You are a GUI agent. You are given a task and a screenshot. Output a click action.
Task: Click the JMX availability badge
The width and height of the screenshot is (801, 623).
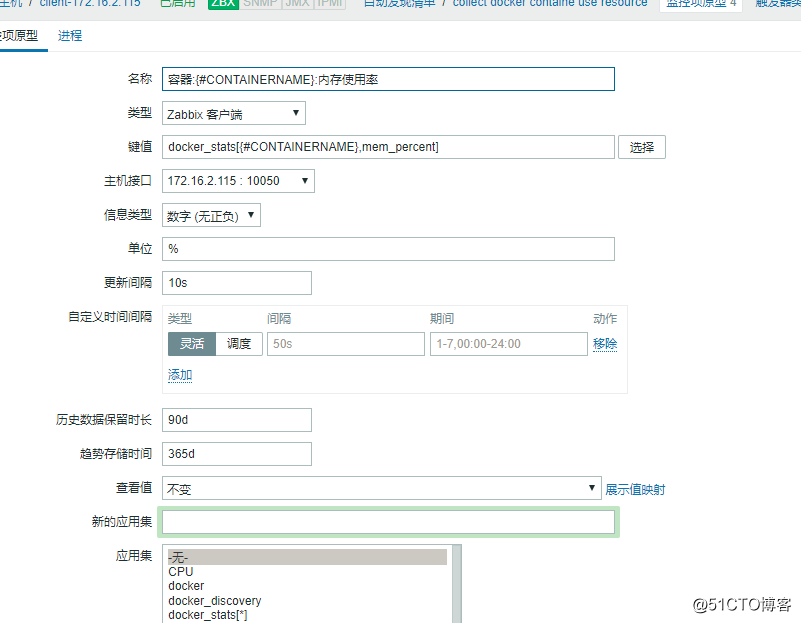298,4
